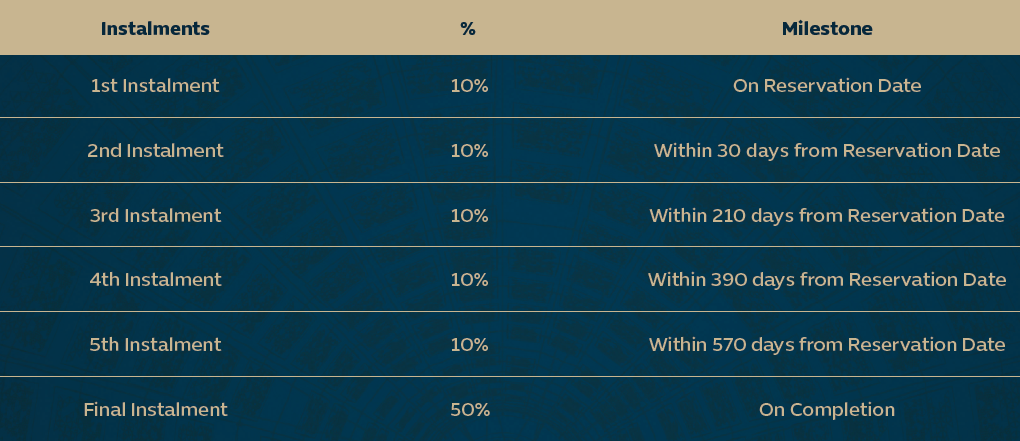Click the Within 570 days milestone text
The width and height of the screenshot is (1020, 441).
tap(827, 344)
